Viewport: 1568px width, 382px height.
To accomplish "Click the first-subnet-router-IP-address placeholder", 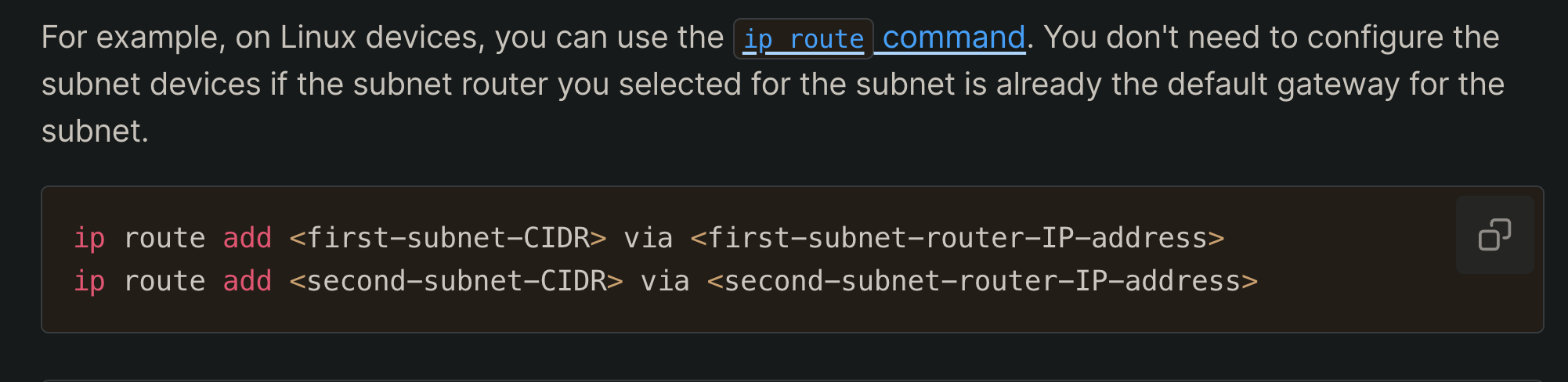I will tap(957, 238).
